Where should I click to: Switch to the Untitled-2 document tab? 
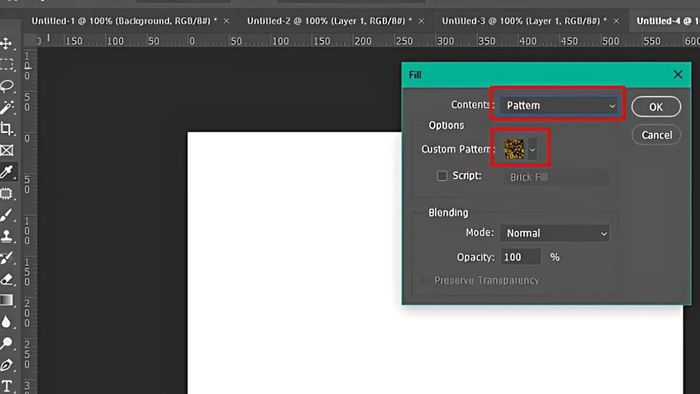tap(329, 21)
